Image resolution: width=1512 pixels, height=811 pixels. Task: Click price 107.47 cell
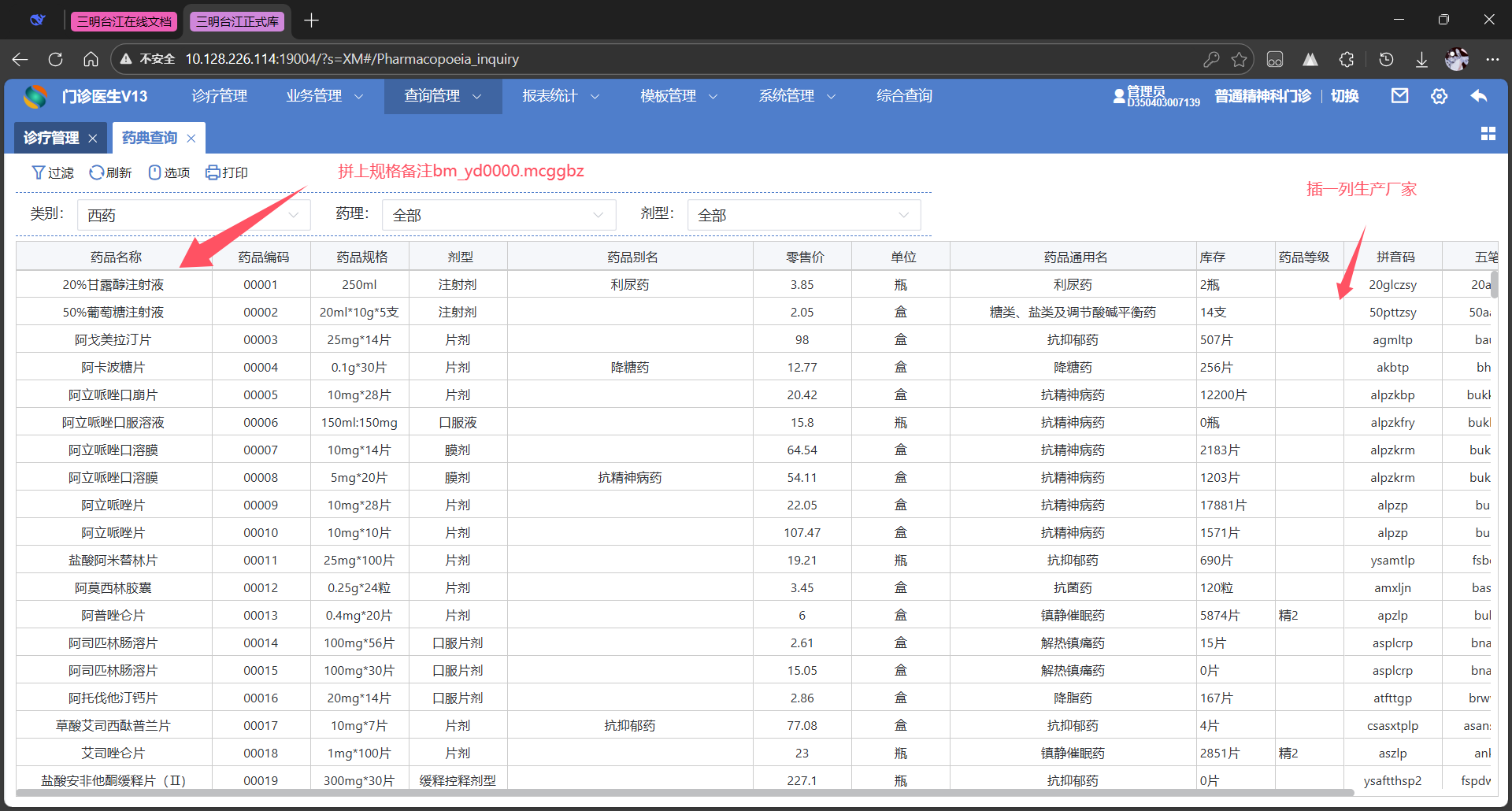pos(802,533)
